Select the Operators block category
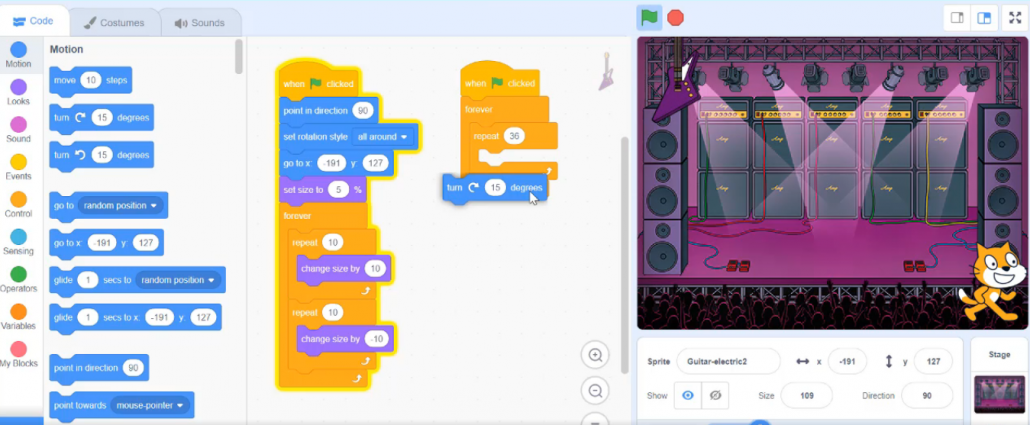The image size is (1030, 425). click(18, 280)
